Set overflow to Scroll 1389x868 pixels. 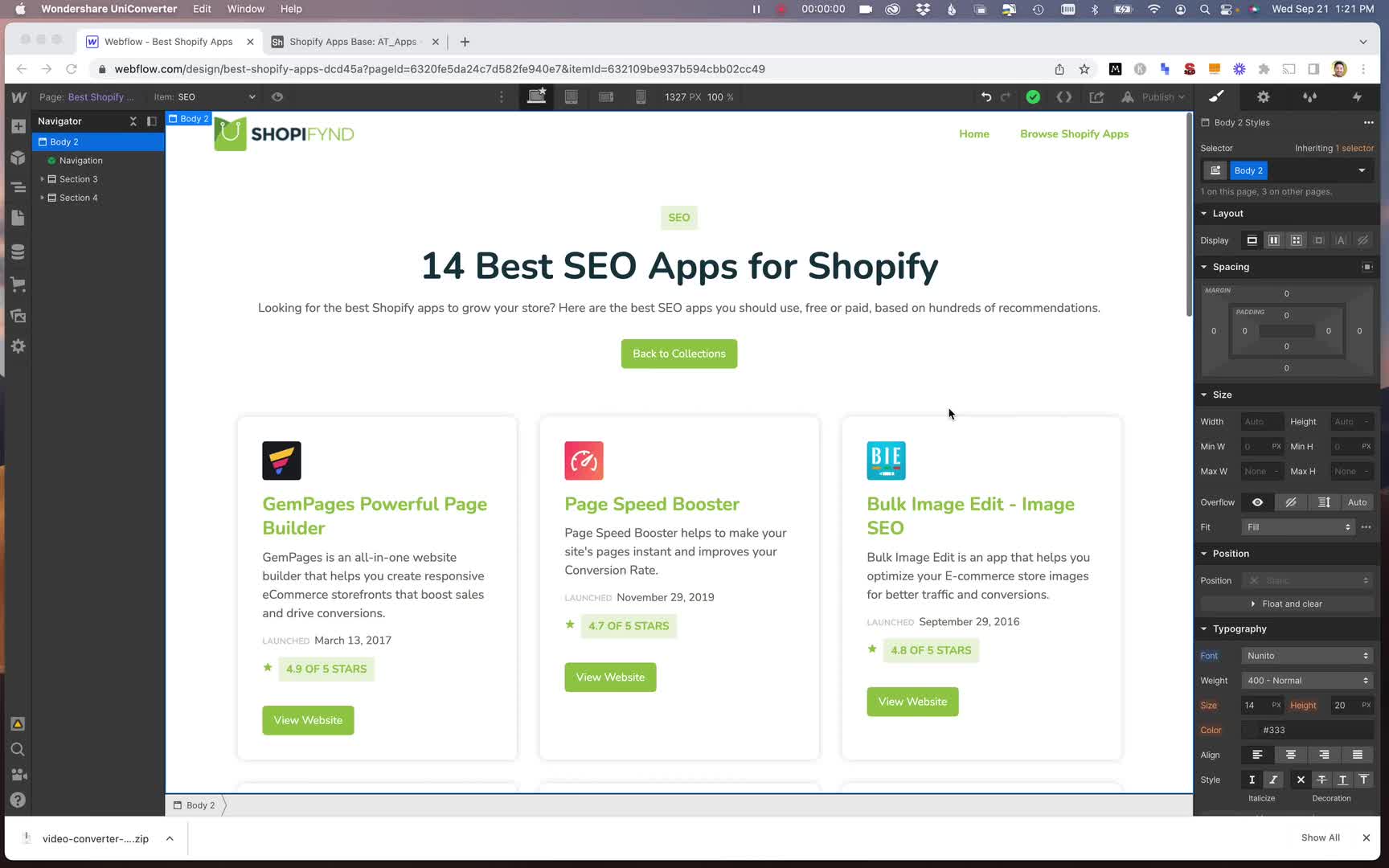(x=1324, y=502)
